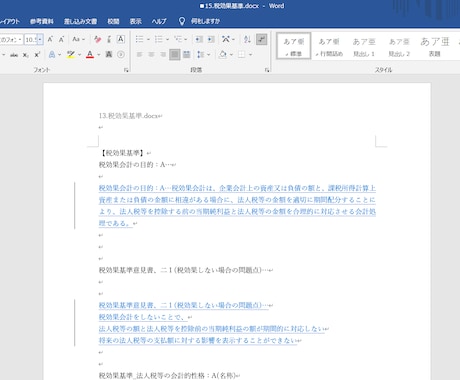Image resolution: width=460 pixels, height=380 pixels.
Task: Click the enclosed character border A icon
Action: pyautogui.click(x=121, y=39)
